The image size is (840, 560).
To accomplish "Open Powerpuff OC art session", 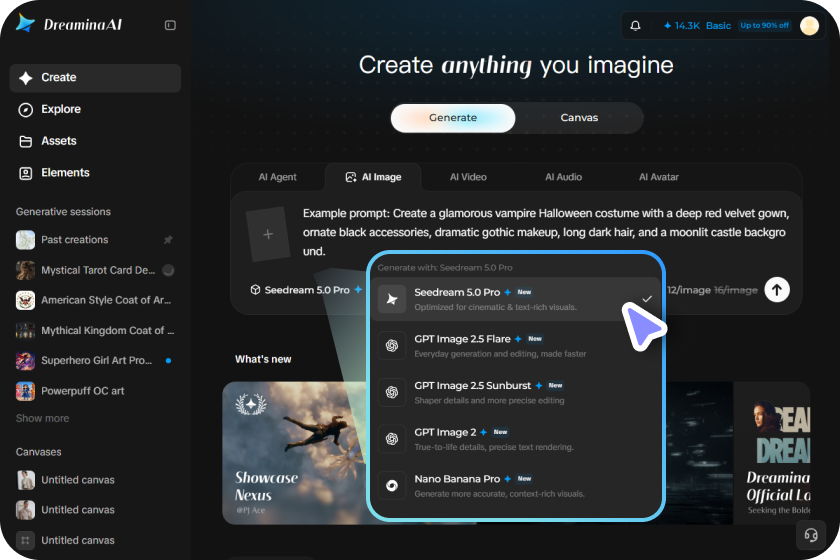I will pos(95,391).
